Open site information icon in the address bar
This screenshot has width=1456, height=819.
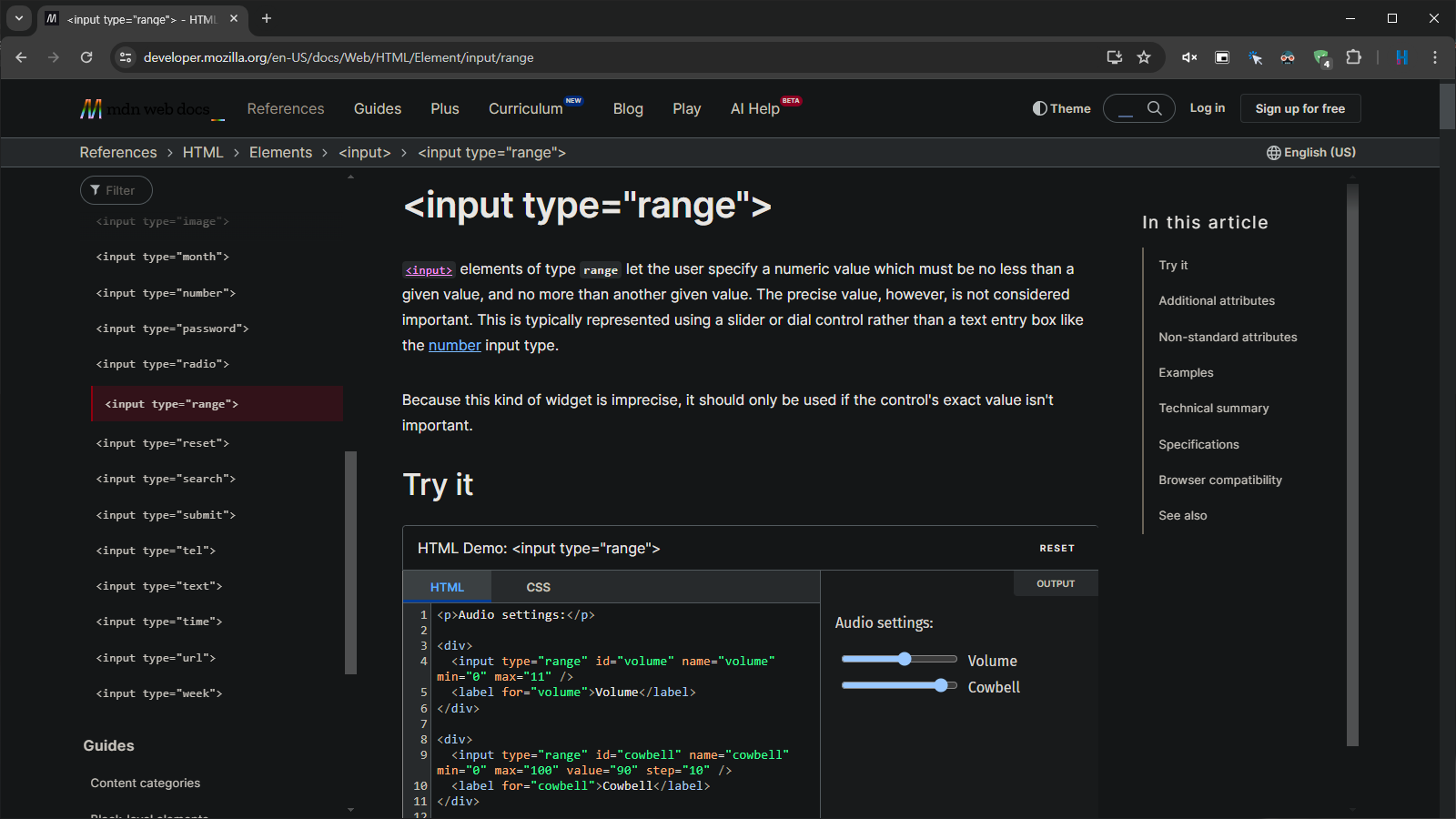(x=126, y=57)
